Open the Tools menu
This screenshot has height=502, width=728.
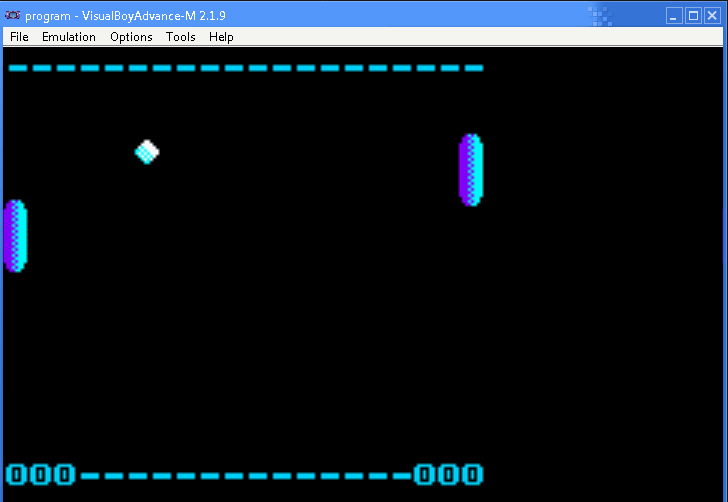[181, 37]
